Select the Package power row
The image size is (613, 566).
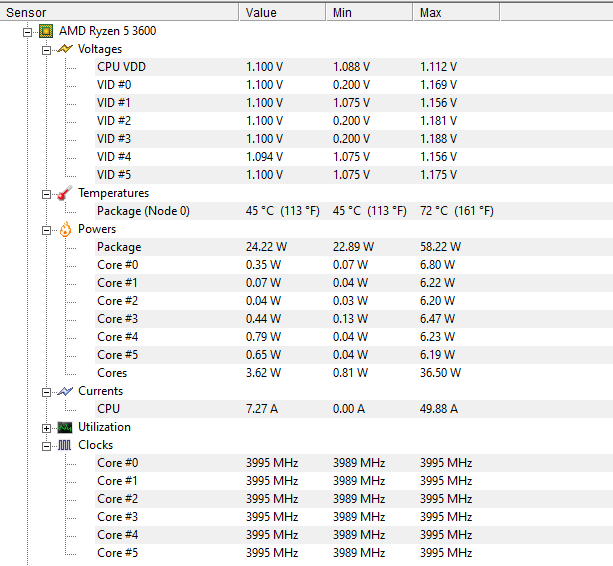354,247
